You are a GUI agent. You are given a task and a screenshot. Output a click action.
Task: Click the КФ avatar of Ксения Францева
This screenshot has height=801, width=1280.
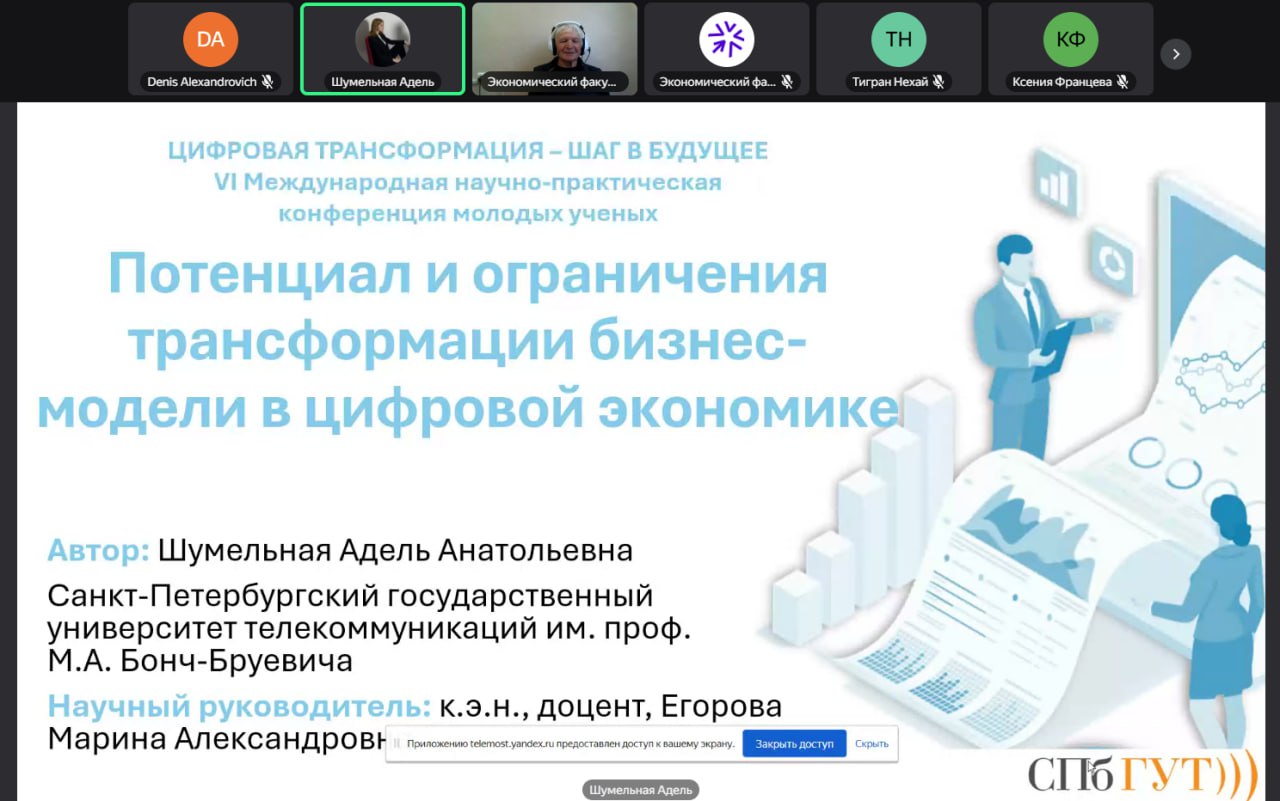tap(1070, 40)
